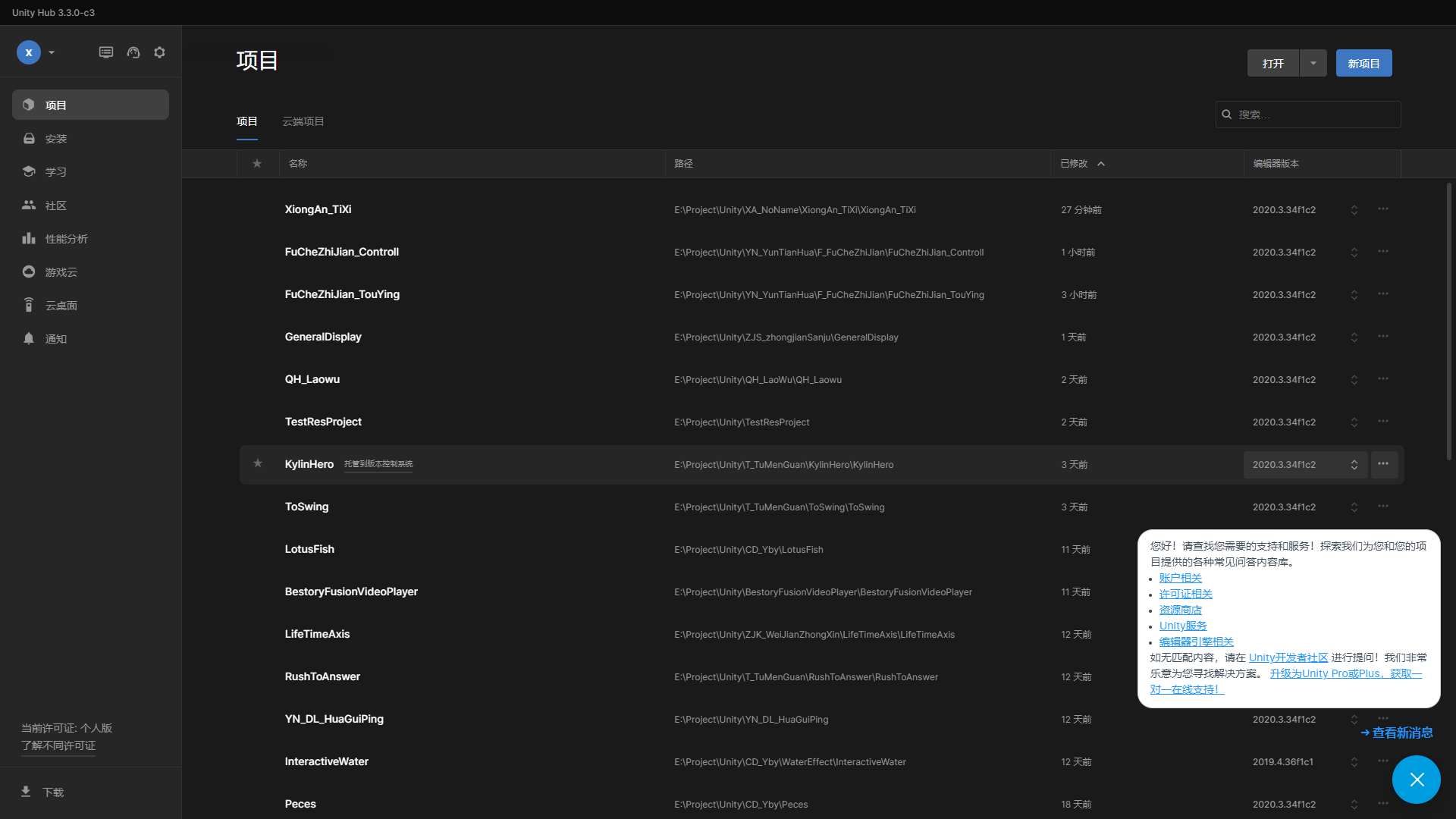Open Installs section in sidebar
Viewport: 1456px width, 819px height.
pyautogui.click(x=56, y=139)
